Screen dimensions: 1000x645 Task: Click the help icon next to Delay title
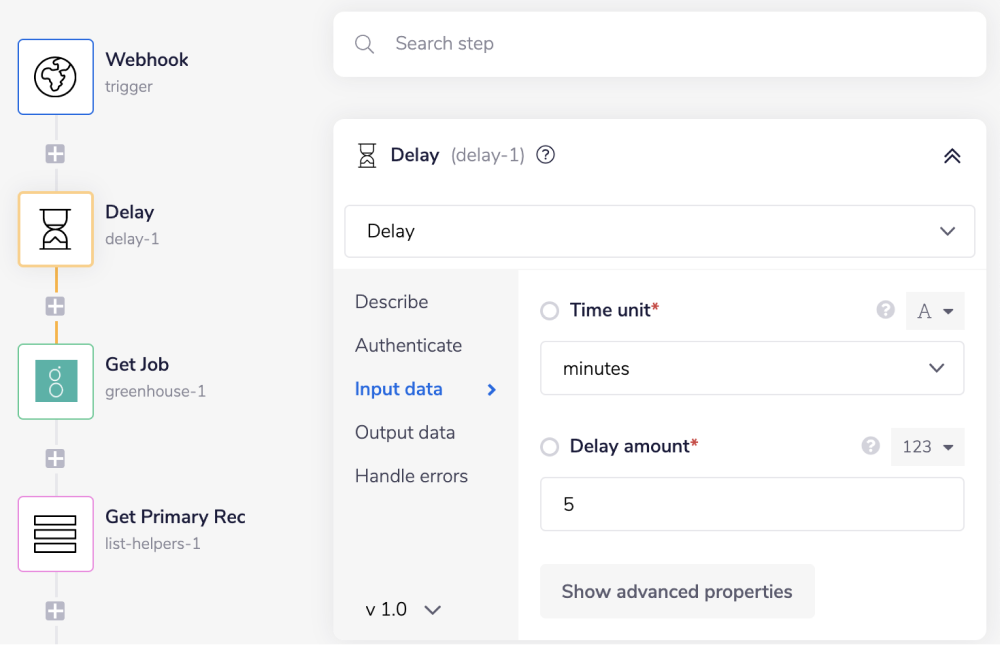[x=545, y=155]
